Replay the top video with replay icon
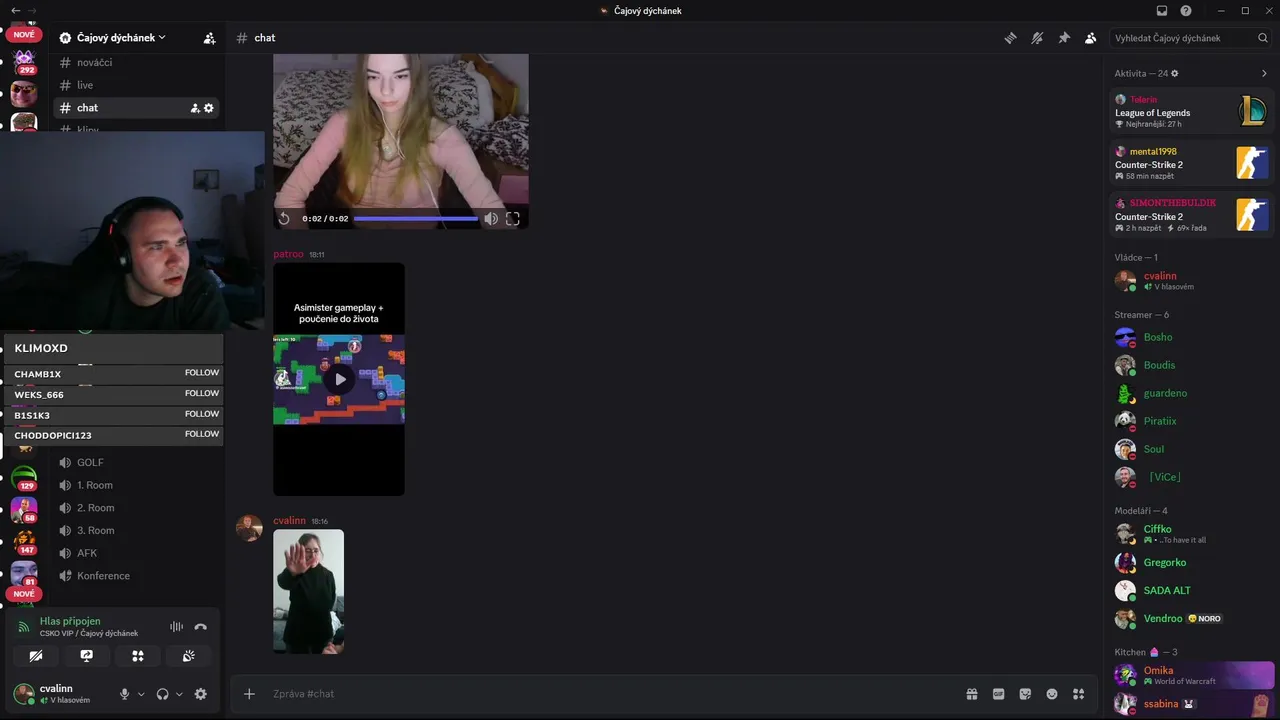1280x720 pixels. [284, 218]
